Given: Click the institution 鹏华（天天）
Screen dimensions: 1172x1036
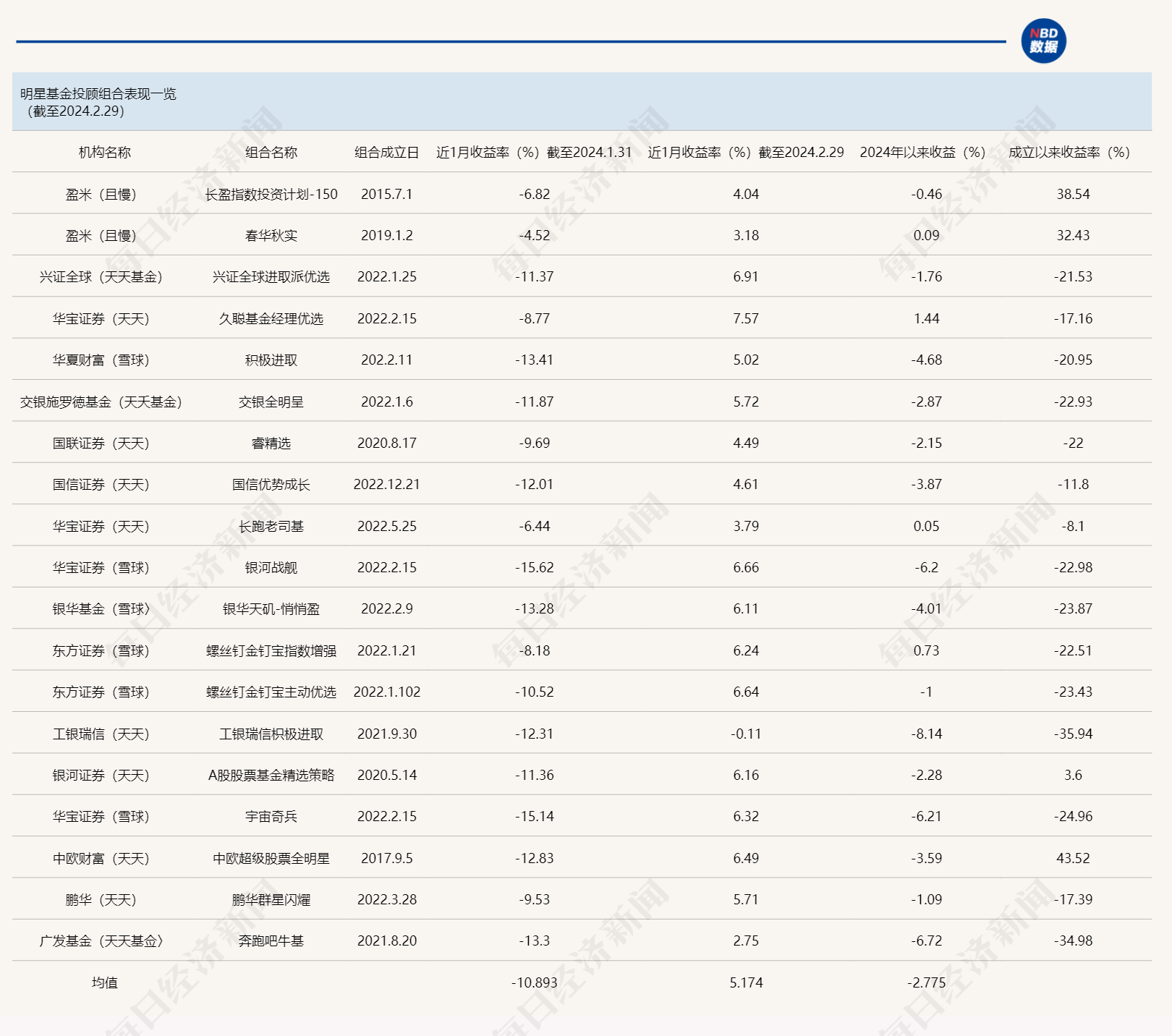Looking at the screenshot, I should click(x=101, y=900).
